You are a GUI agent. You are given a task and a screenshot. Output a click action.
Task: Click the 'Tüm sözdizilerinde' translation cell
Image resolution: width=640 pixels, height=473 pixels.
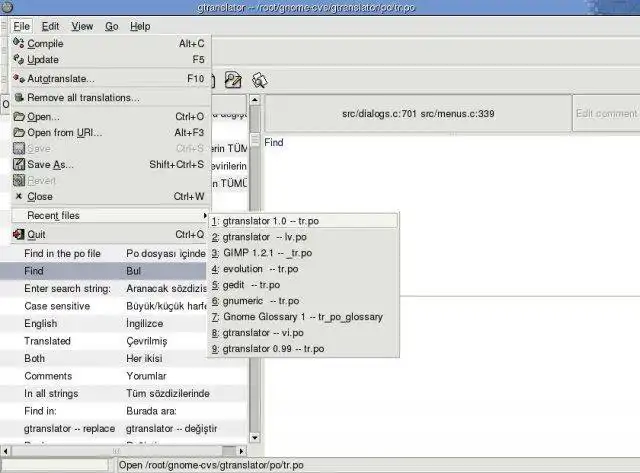(168, 394)
